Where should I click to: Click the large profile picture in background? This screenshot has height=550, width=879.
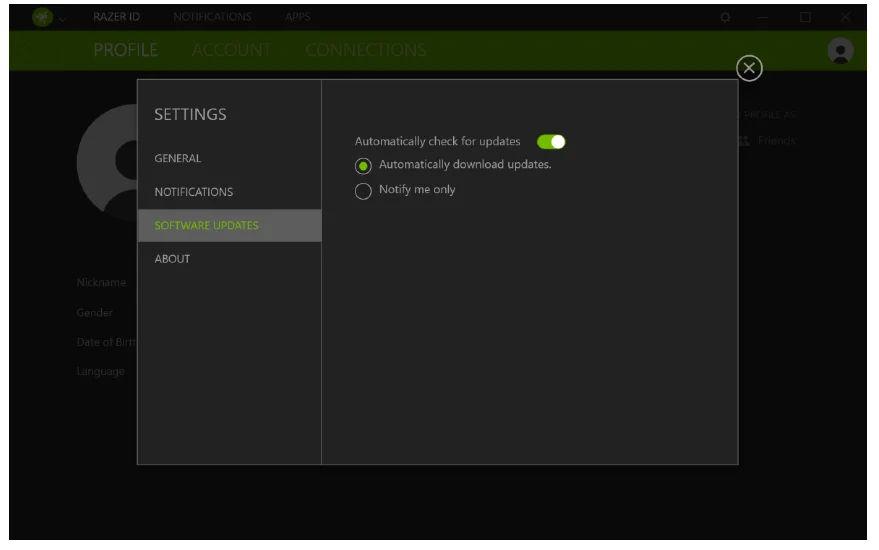coord(107,161)
